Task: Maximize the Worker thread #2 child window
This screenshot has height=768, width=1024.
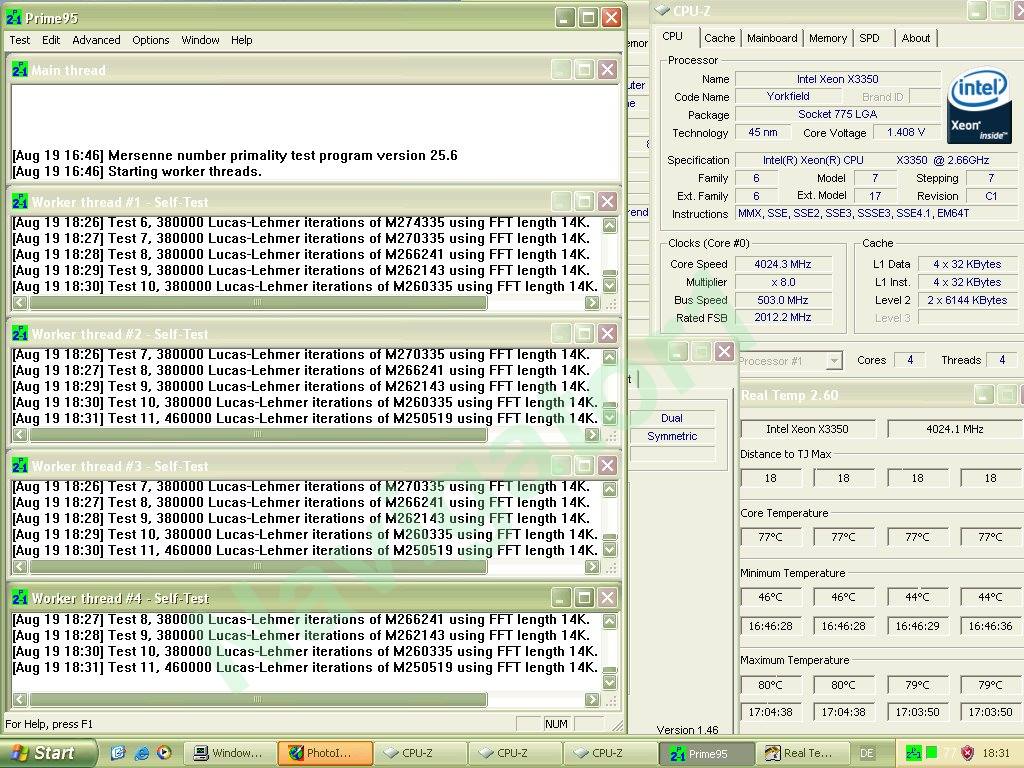Action: (x=584, y=334)
